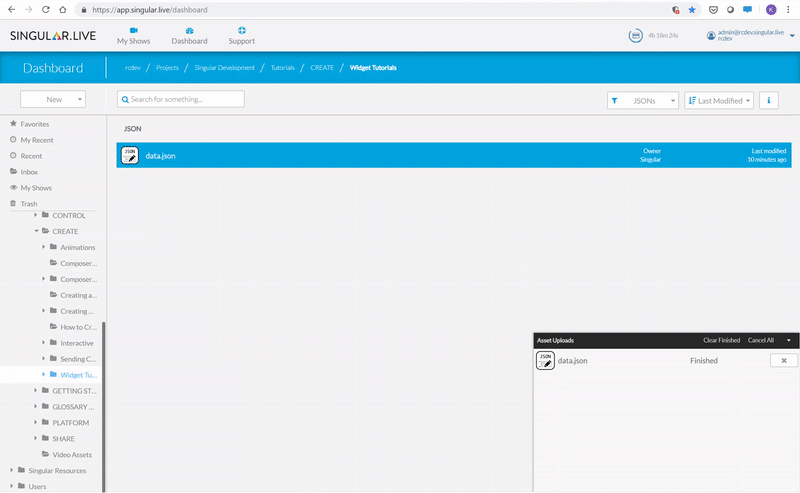Open the admin account menu

point(751,35)
